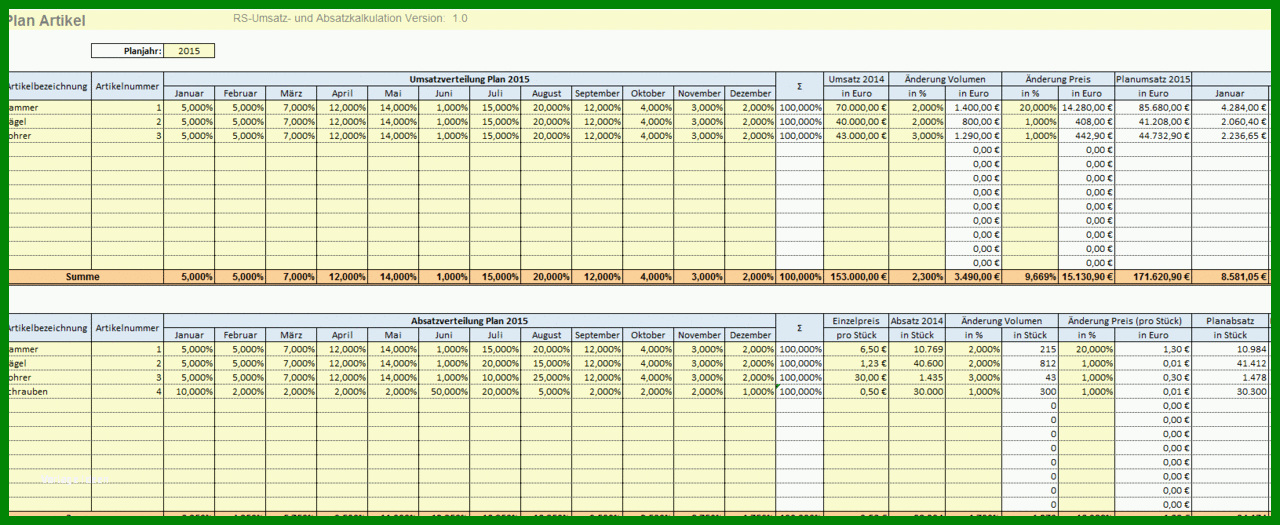Click the Planjahr value cell 2015
This screenshot has width=1280, height=525.
point(189,51)
